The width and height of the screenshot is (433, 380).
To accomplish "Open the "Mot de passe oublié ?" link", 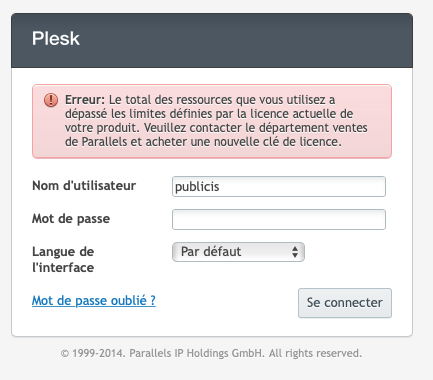I will pos(94,301).
